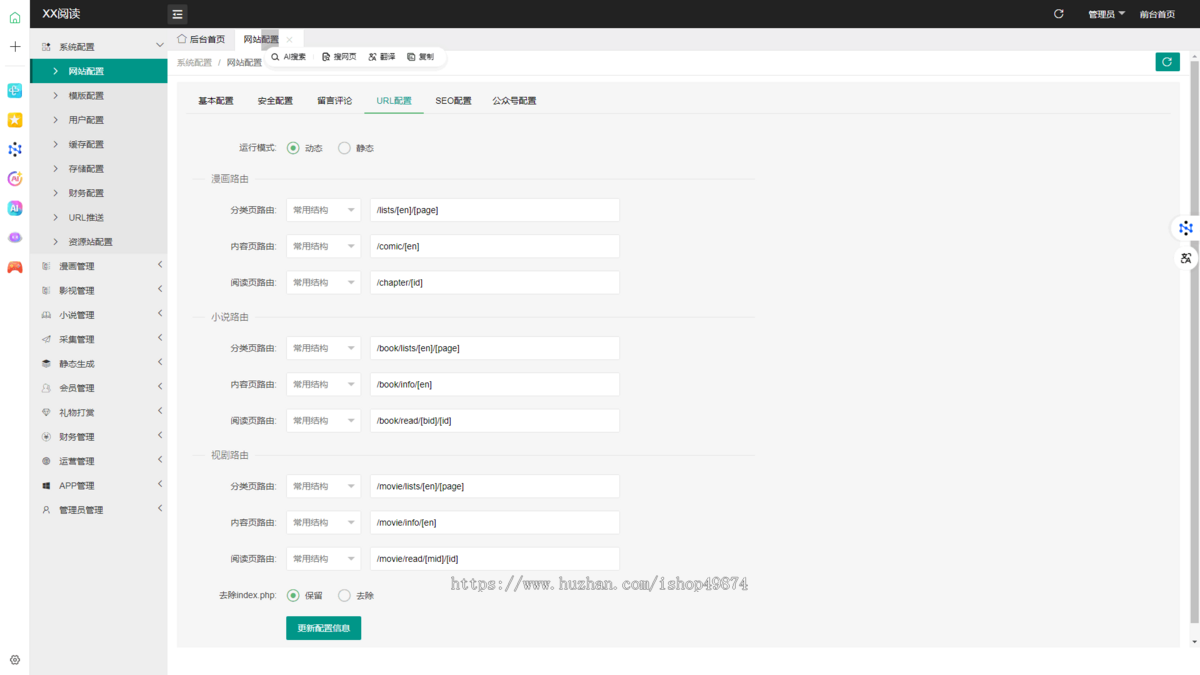
Task: Click the AI搜索 magnifier tool
Action: click(x=289, y=57)
